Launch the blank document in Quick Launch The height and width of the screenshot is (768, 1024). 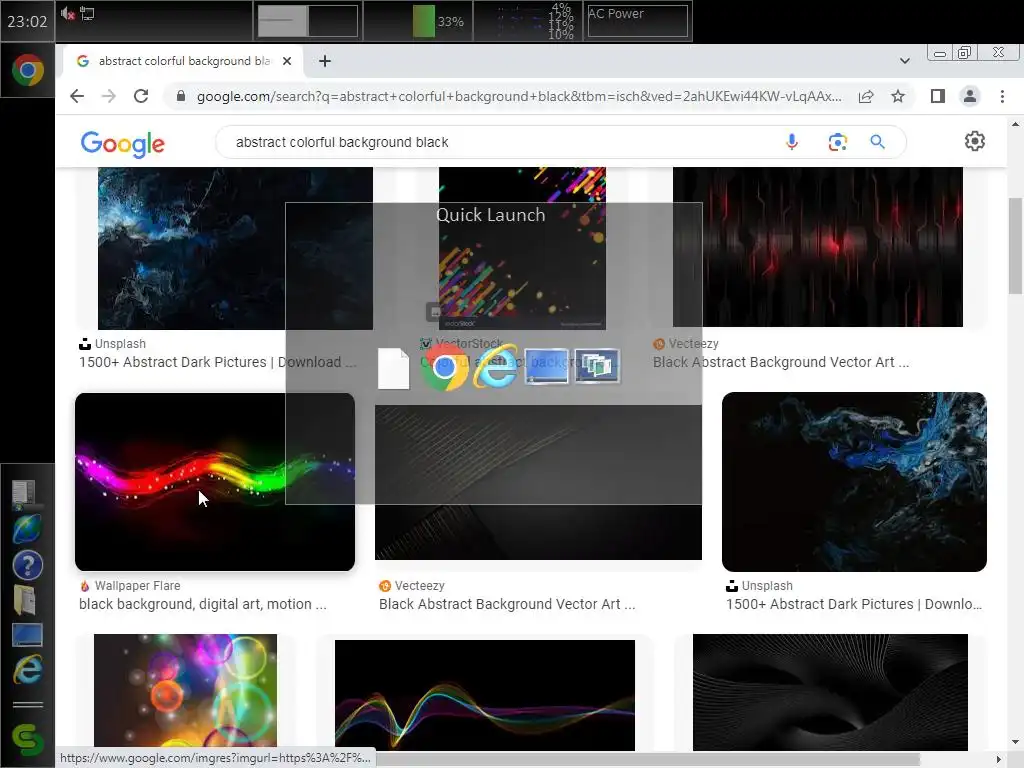coord(394,369)
